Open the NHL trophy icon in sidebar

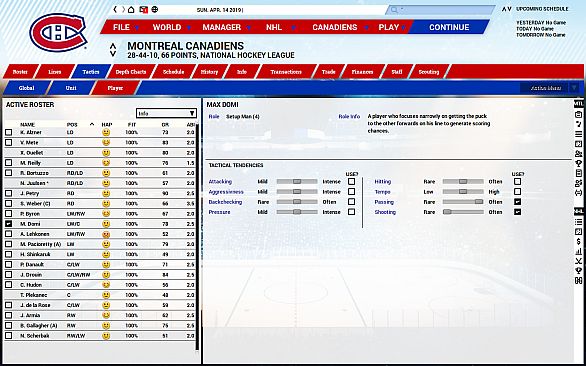click(579, 271)
